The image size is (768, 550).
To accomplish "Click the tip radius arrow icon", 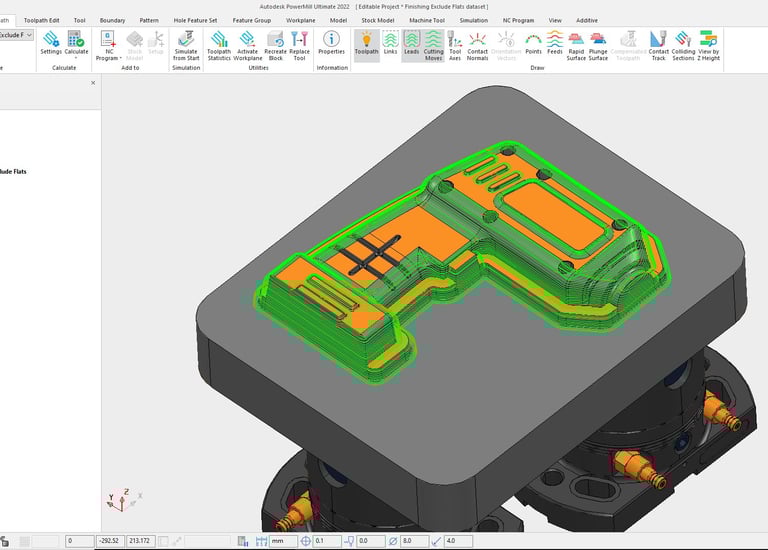I will tap(436, 541).
